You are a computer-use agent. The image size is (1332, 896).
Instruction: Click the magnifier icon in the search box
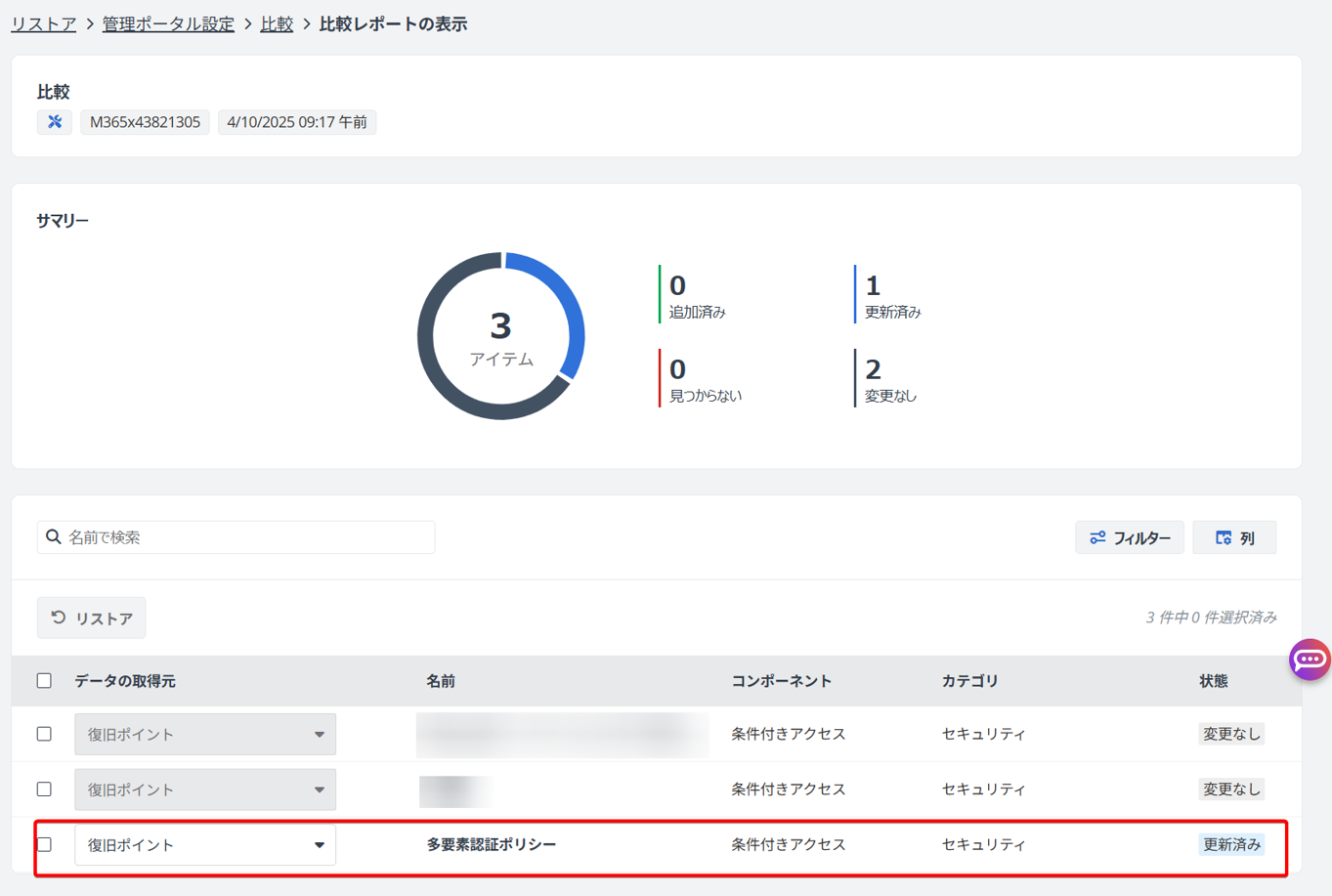[x=54, y=537]
